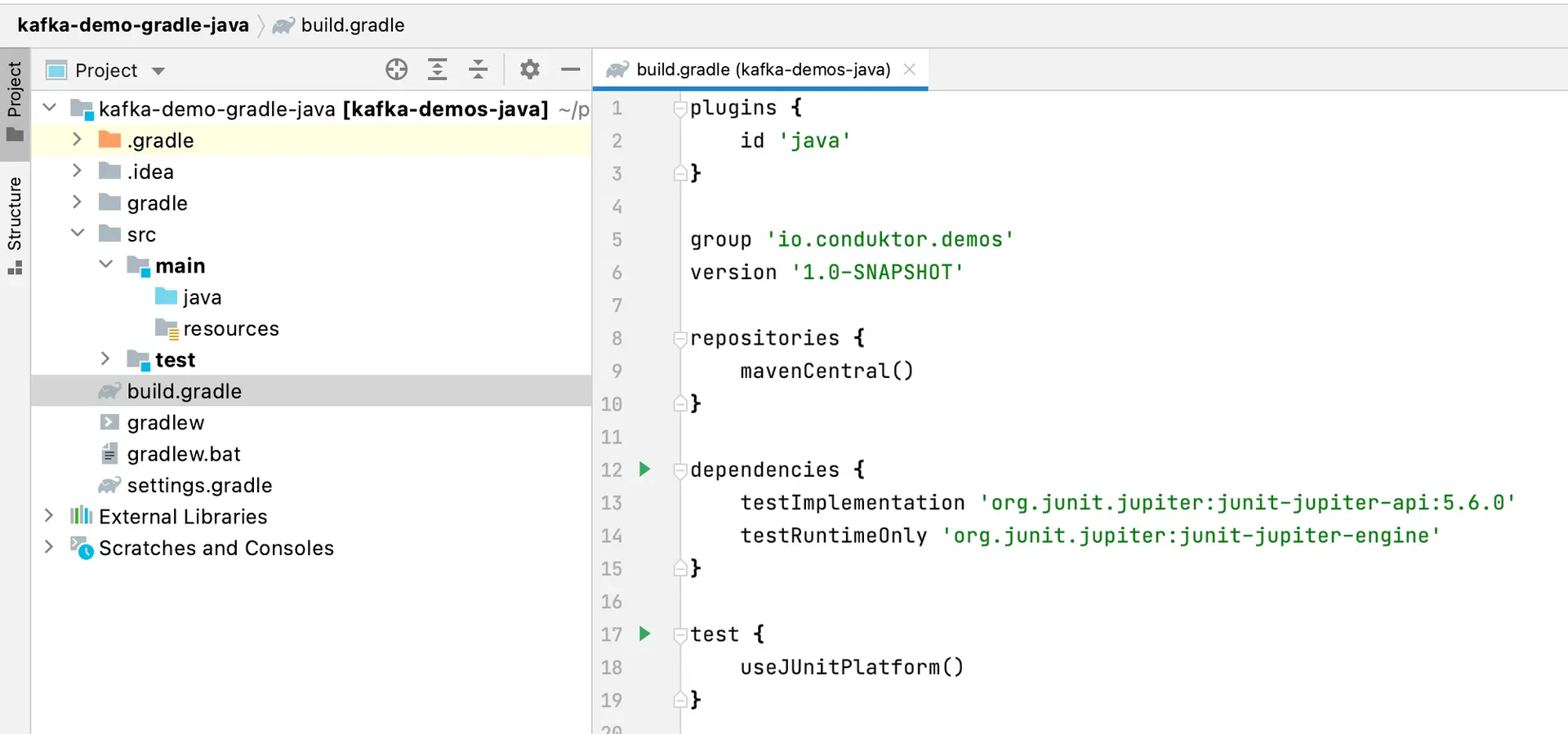Click the 'io.conduktor.demos' group string

tap(890, 239)
